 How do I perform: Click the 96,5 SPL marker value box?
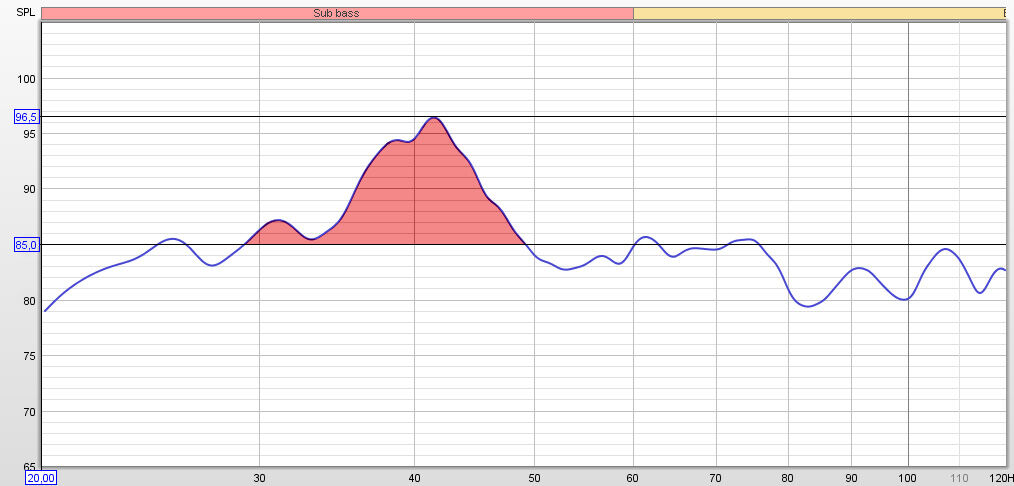click(x=27, y=117)
